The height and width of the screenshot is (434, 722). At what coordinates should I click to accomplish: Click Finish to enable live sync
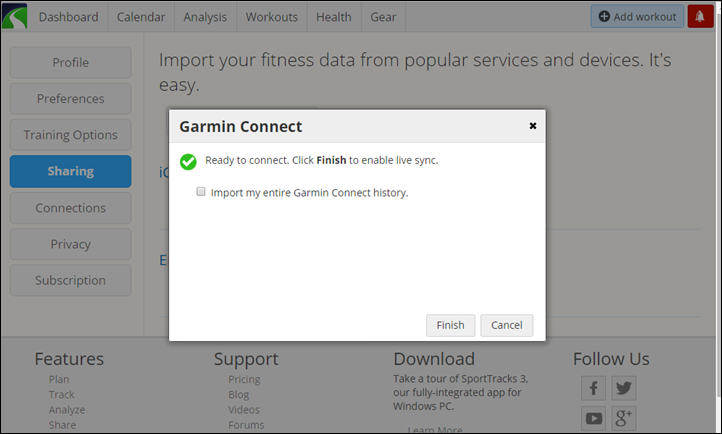pos(450,325)
